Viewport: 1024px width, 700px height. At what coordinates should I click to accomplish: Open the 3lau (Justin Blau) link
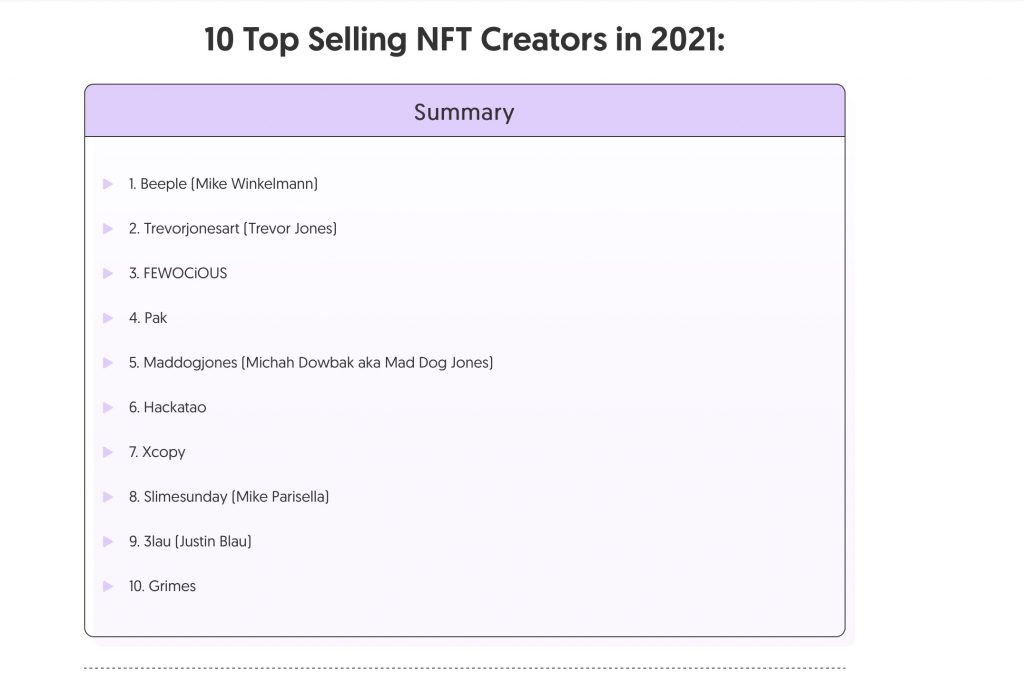[x=190, y=541]
